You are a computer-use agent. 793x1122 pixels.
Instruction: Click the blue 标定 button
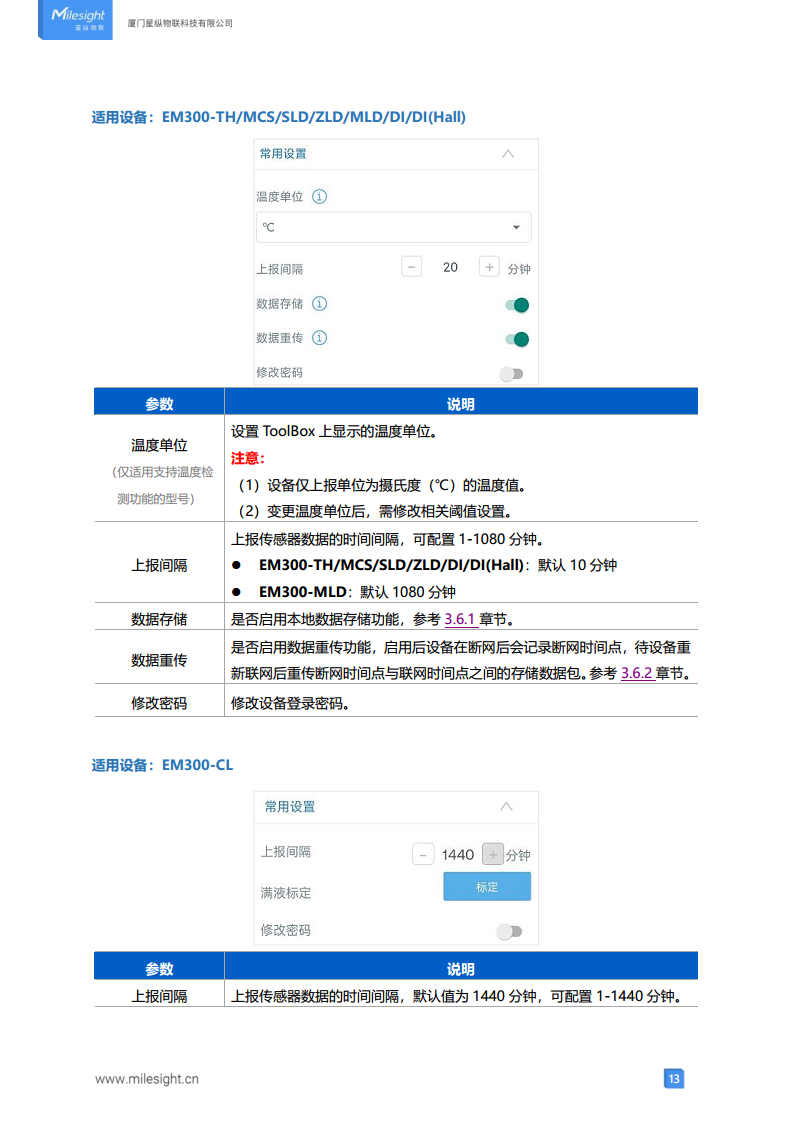coord(487,887)
